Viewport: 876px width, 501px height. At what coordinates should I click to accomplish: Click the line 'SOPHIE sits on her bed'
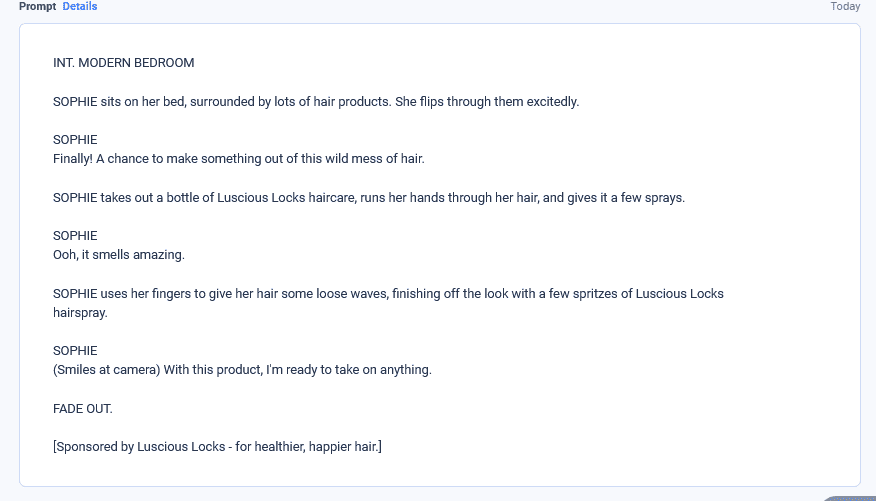[316, 102]
